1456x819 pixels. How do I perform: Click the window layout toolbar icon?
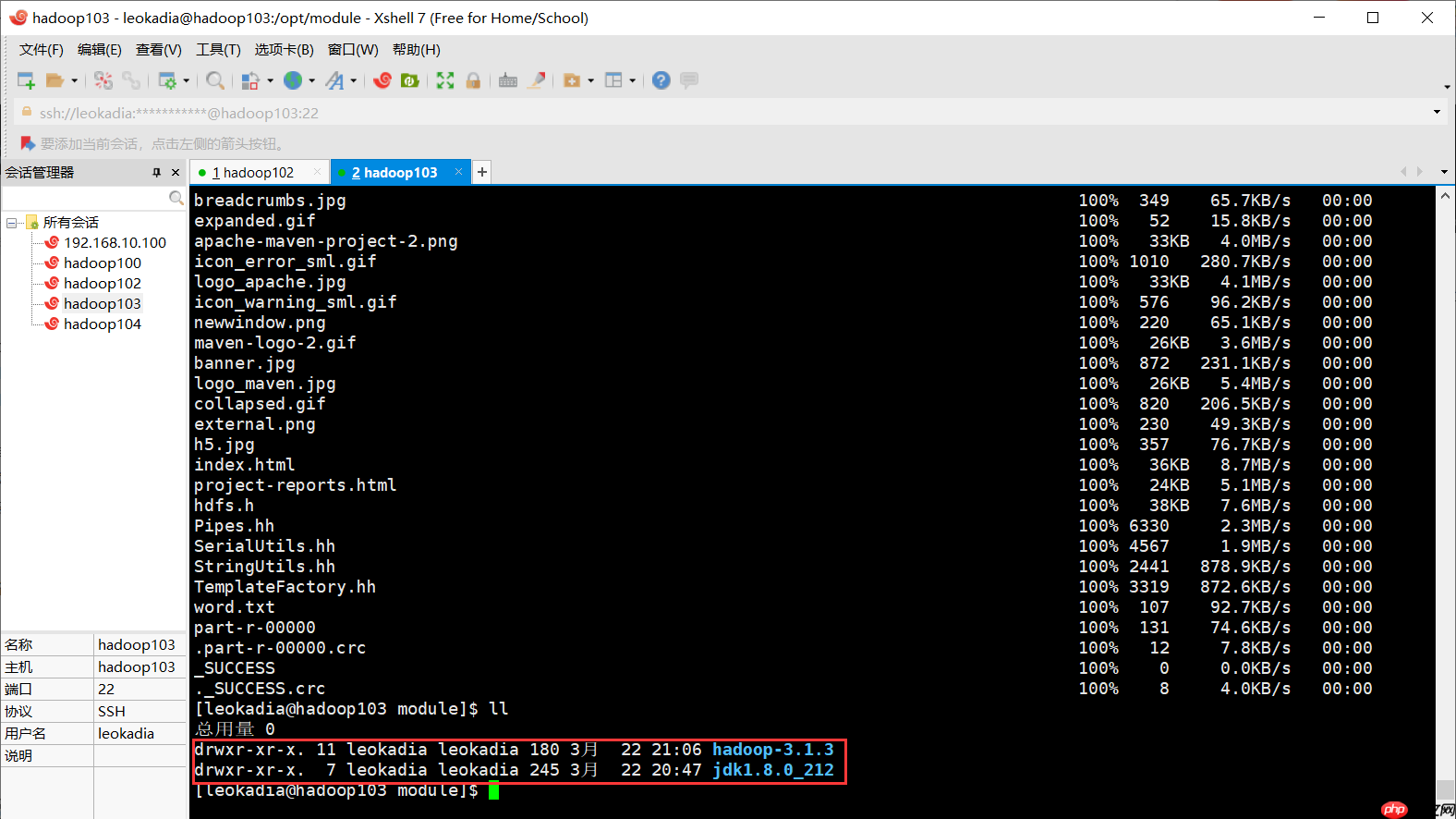(613, 80)
